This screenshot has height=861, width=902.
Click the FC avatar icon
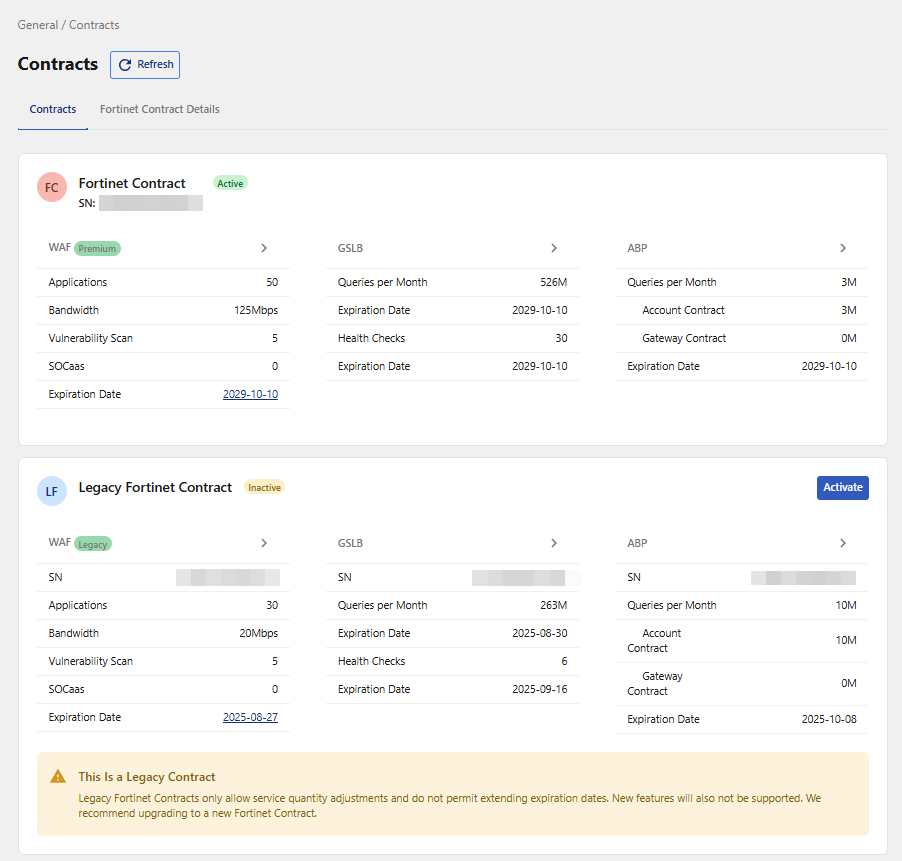tap(52, 187)
